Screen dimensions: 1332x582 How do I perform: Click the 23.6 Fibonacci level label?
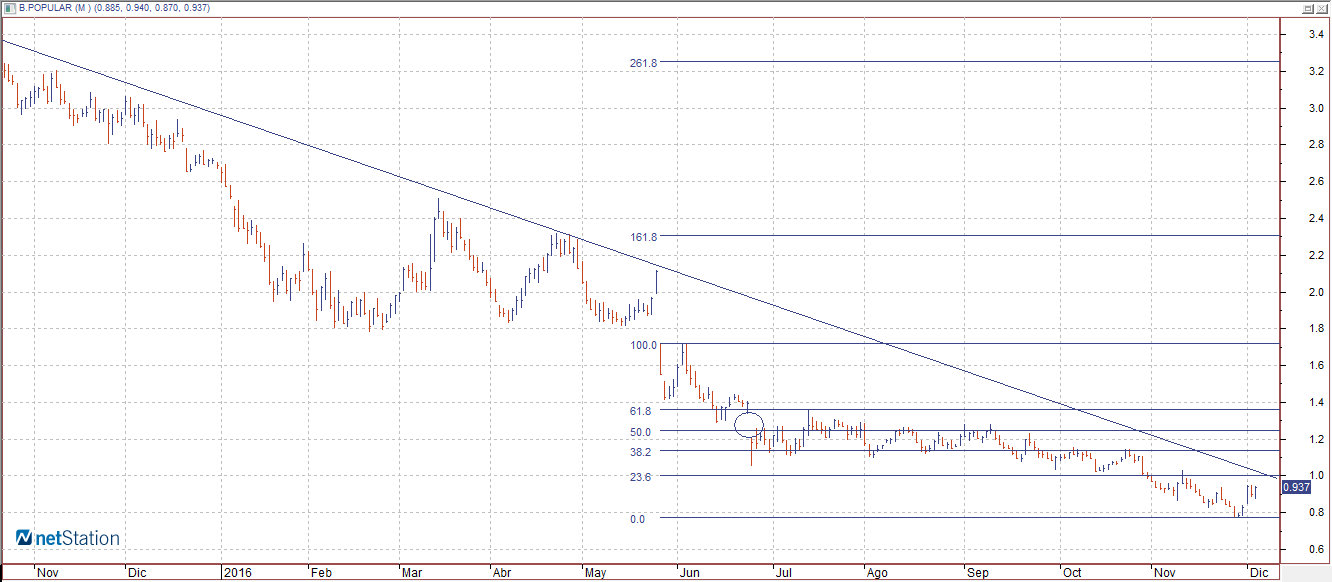(x=640, y=478)
